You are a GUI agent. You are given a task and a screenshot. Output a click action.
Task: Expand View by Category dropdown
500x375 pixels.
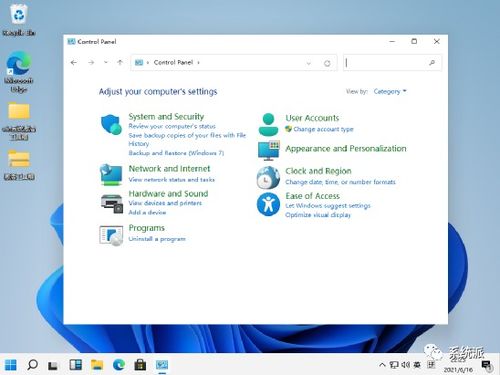[x=390, y=91]
